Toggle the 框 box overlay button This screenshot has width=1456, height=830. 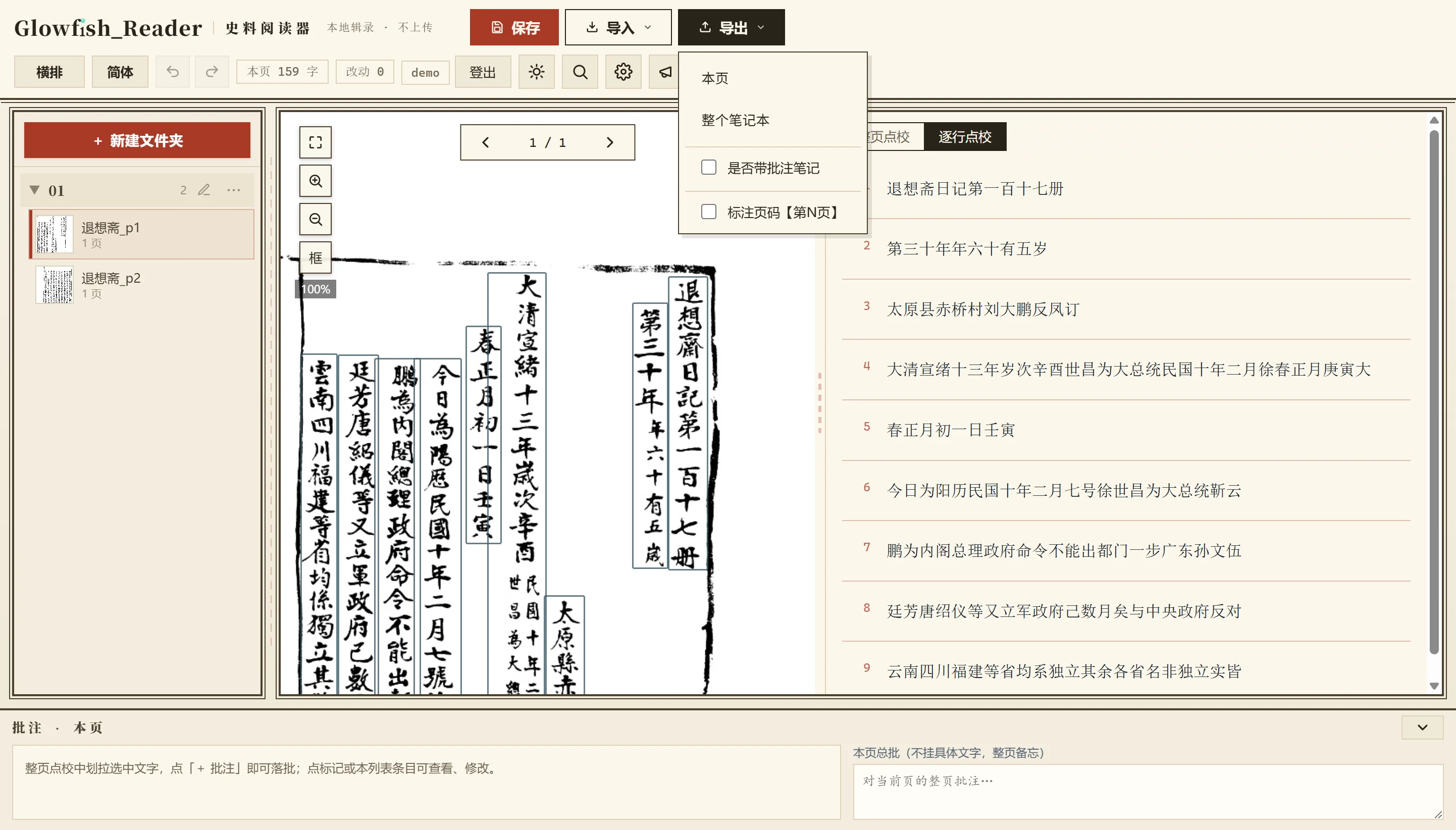pos(315,257)
